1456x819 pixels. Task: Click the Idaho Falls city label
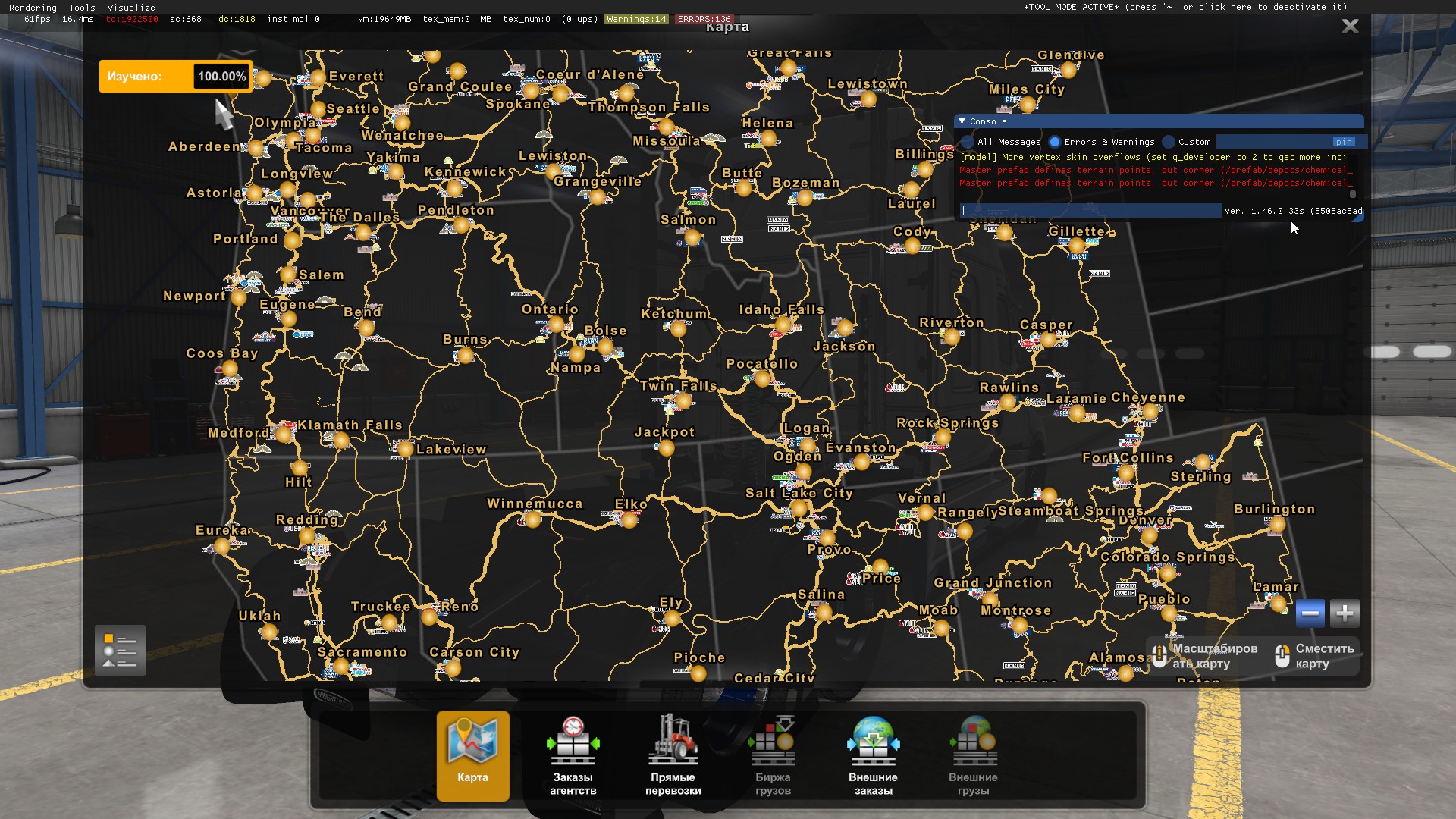(x=781, y=309)
